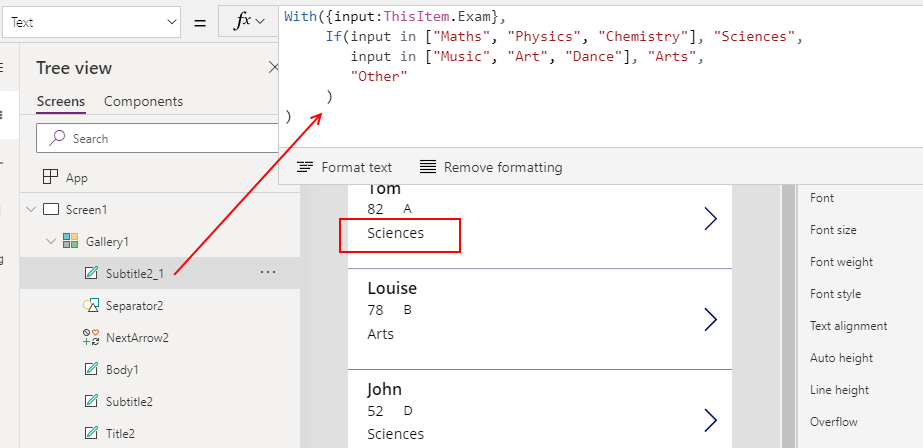Click the NextArrow2 icon in tree view
Image resolution: width=923 pixels, height=448 pixels.
click(92, 337)
